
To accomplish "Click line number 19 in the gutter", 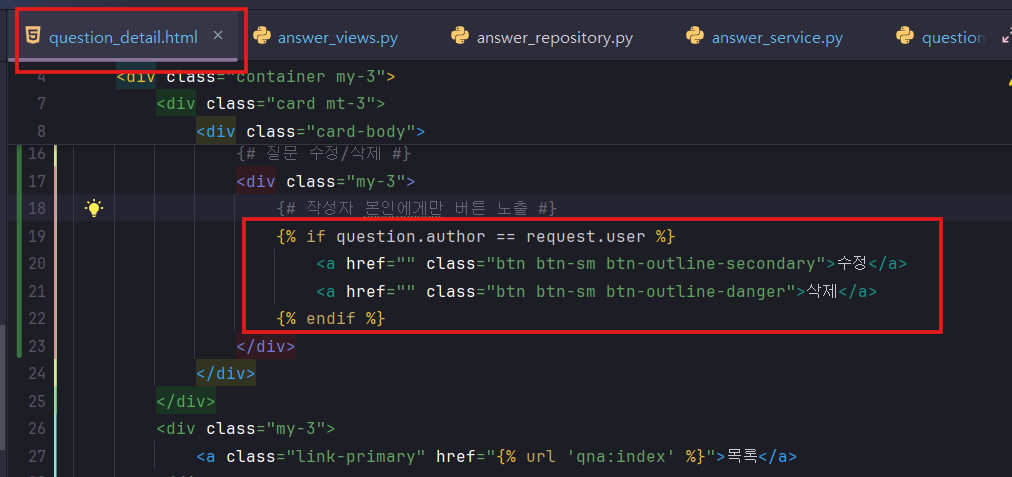I will [37, 236].
